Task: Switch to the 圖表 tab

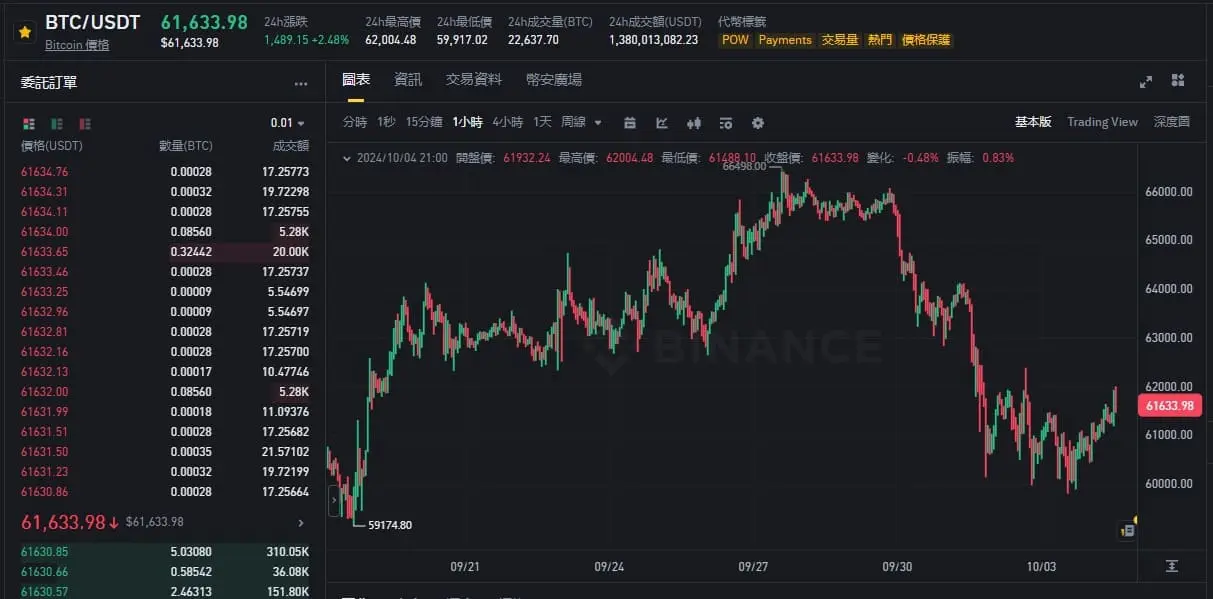Action: [x=356, y=79]
